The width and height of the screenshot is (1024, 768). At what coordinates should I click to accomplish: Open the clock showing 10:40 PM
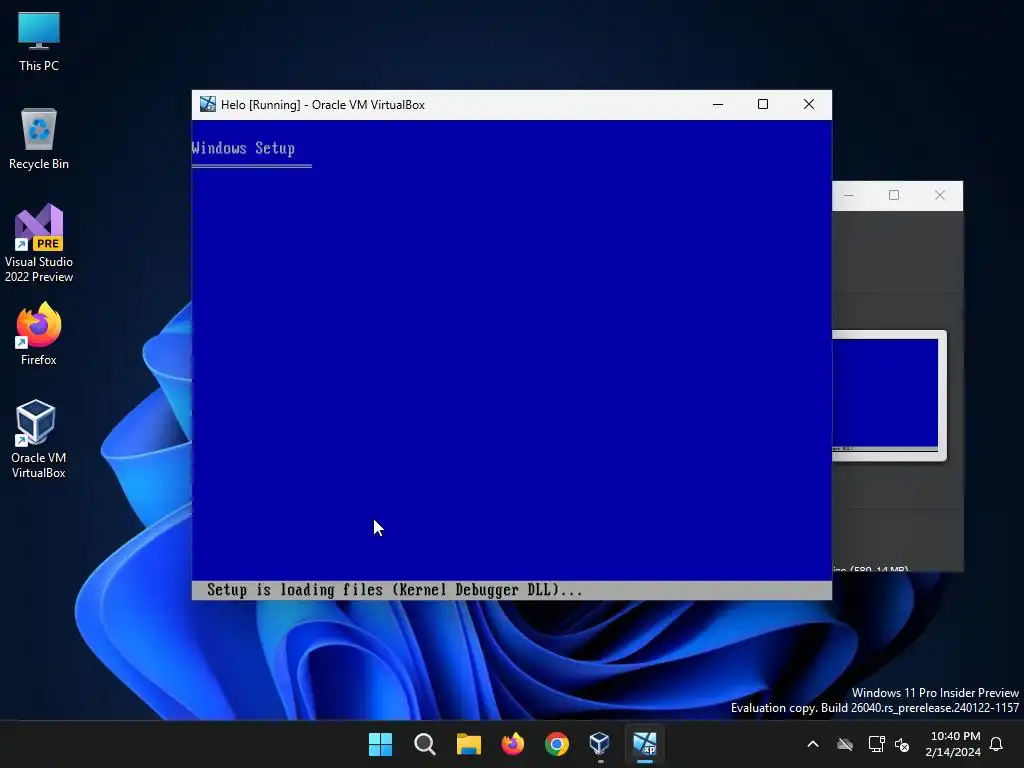pyautogui.click(x=953, y=744)
